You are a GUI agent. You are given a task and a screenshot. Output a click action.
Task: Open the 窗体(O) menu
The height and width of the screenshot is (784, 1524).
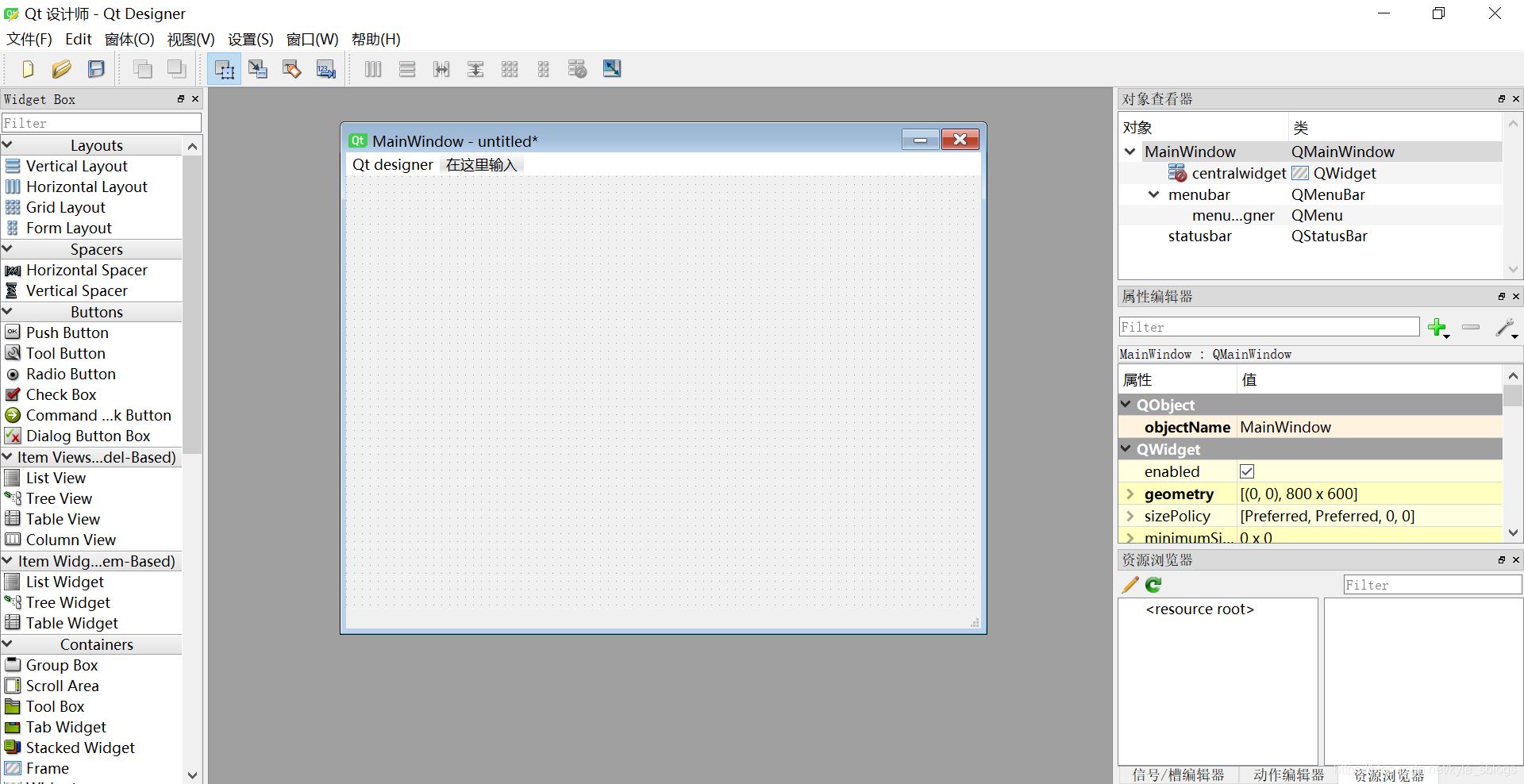click(x=129, y=40)
